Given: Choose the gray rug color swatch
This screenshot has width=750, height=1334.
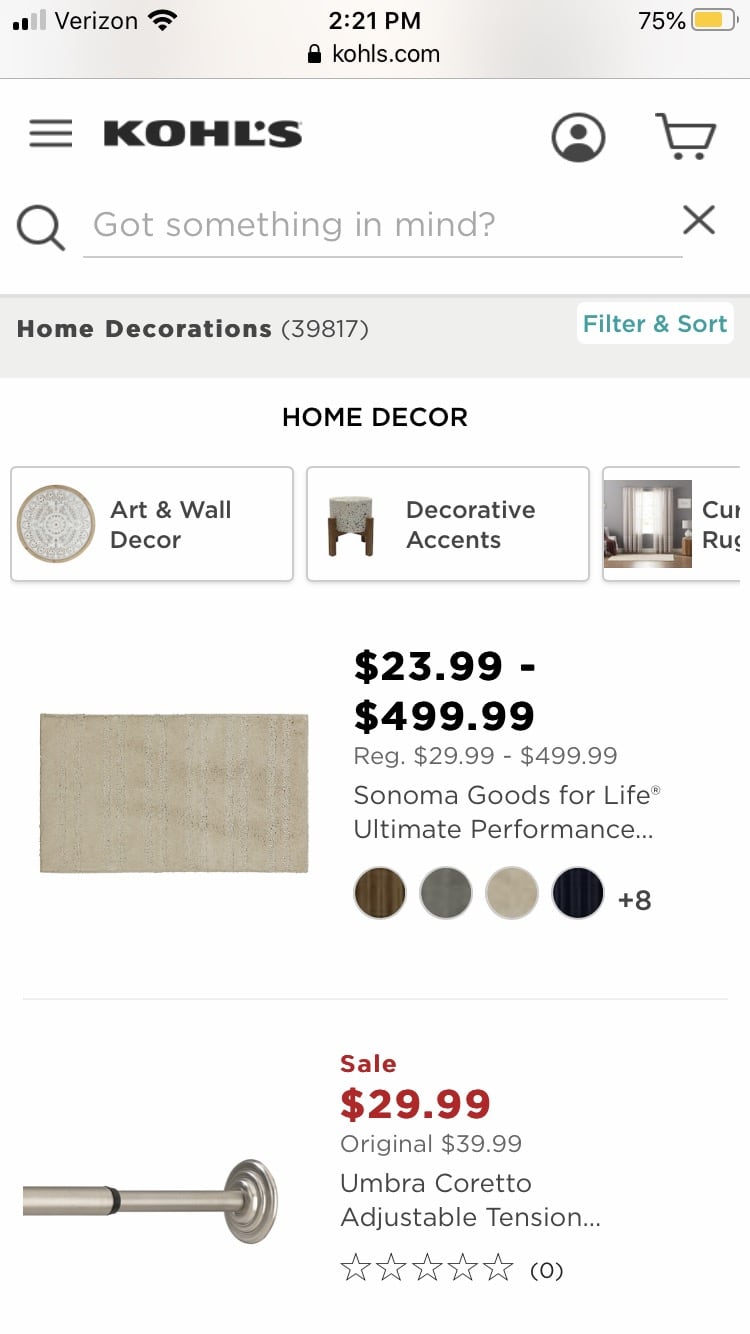Looking at the screenshot, I should click(x=446, y=892).
